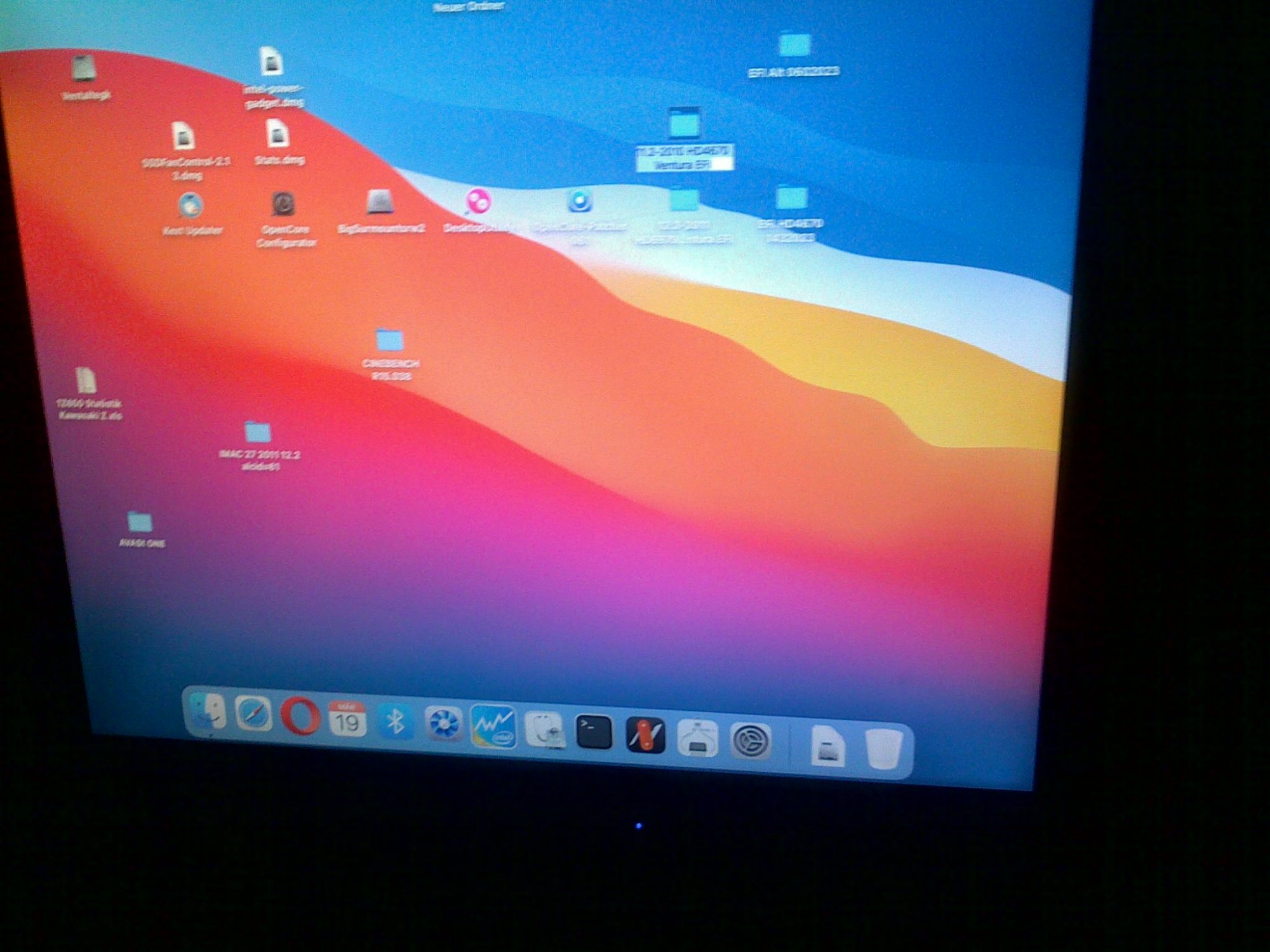This screenshot has width=1270, height=952.
Task: Launch Terminal from the dock
Action: click(594, 732)
